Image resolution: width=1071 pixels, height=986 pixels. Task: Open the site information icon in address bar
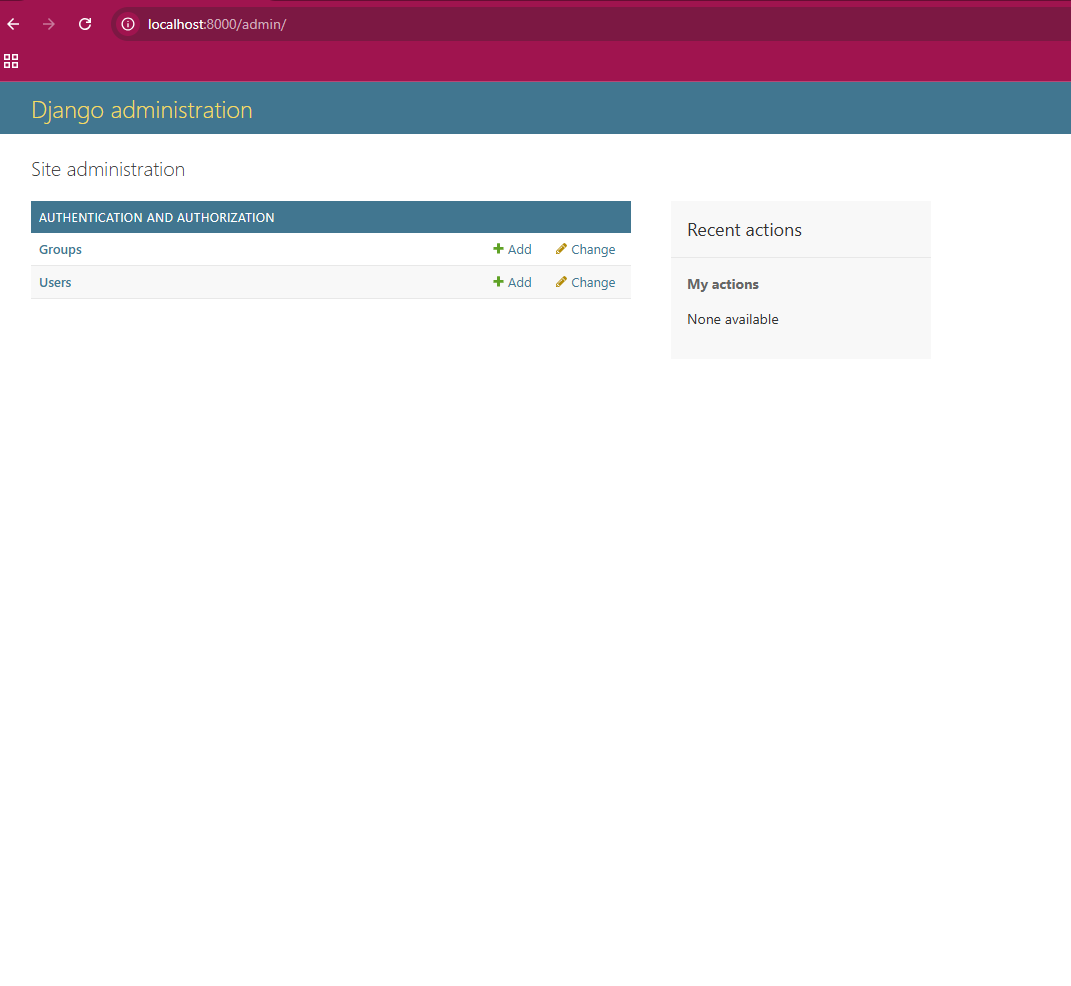point(127,24)
